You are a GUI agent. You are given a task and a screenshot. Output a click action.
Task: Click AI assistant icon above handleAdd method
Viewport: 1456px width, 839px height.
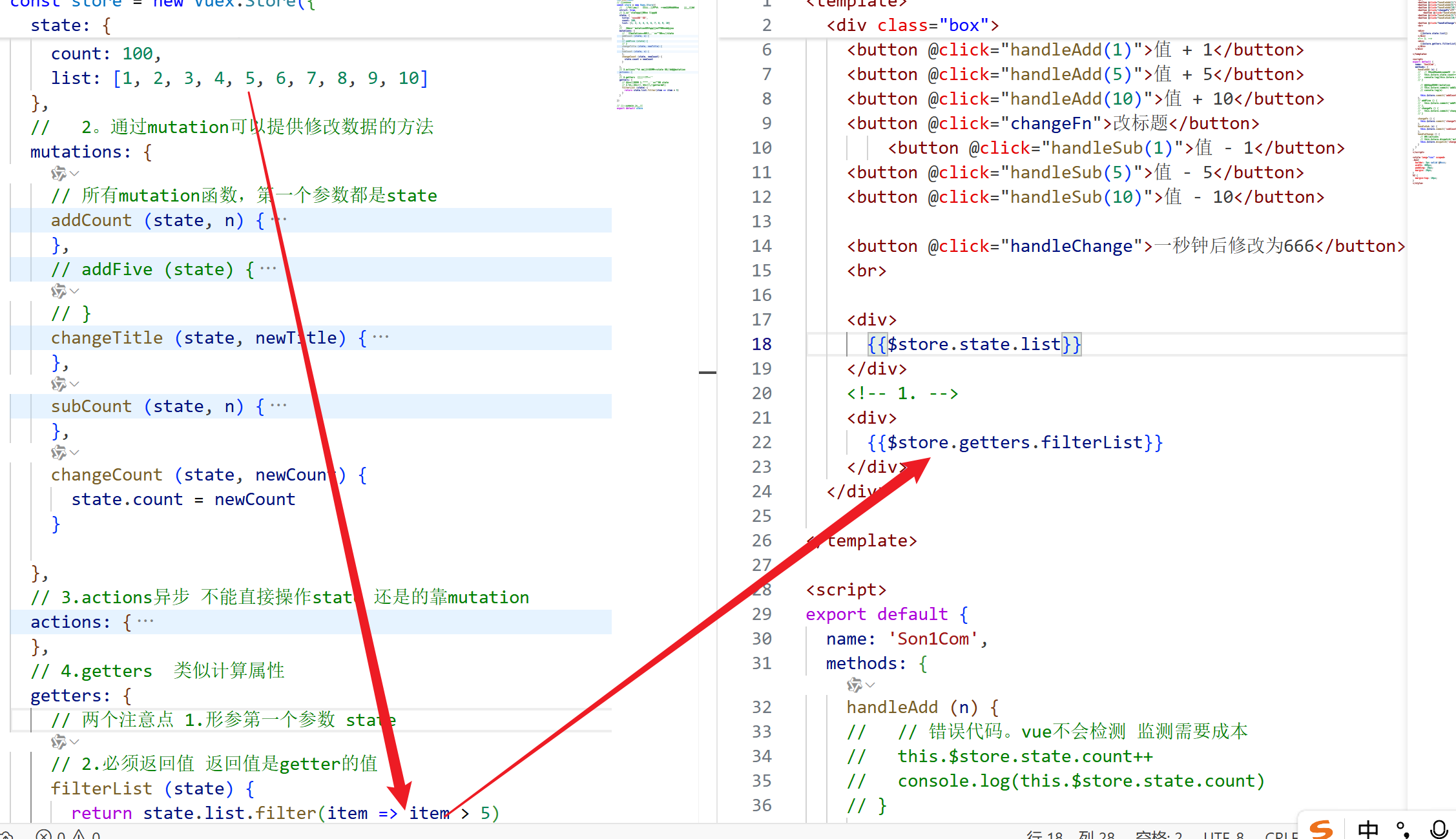[x=855, y=685]
